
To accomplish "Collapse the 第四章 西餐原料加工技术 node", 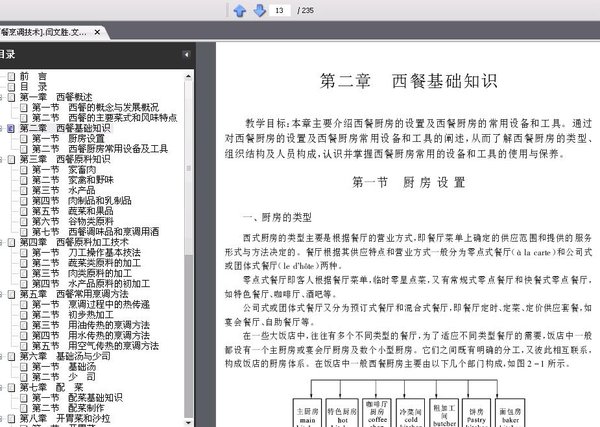I will point(1,242).
